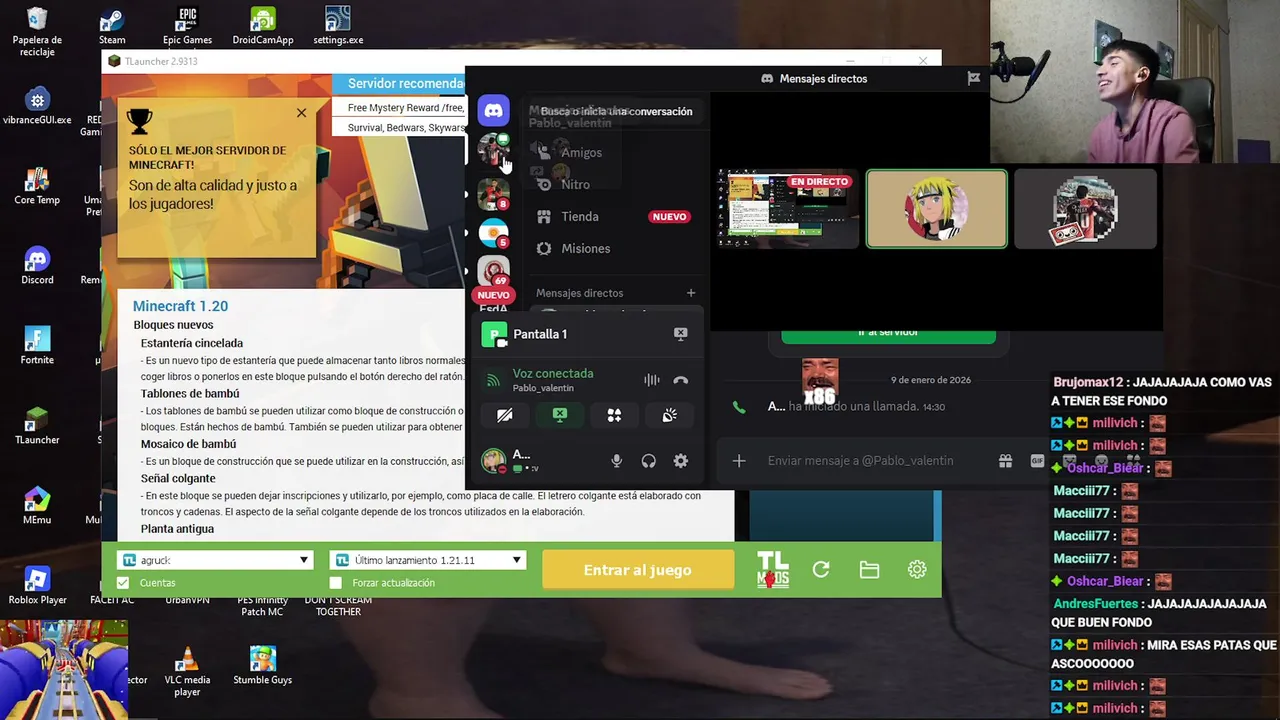The width and height of the screenshot is (1280, 720).
Task: Open Stumble Guys desktop shortcut
Action: click(x=263, y=666)
